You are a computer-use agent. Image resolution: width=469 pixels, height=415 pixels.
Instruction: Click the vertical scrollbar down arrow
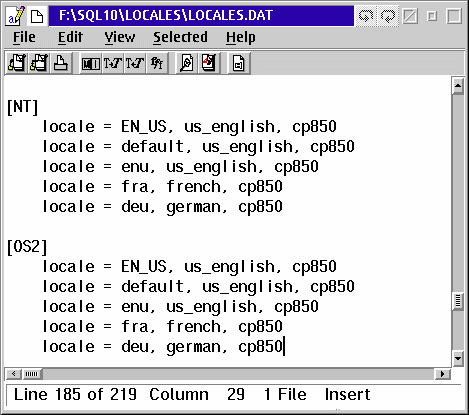(x=458, y=359)
